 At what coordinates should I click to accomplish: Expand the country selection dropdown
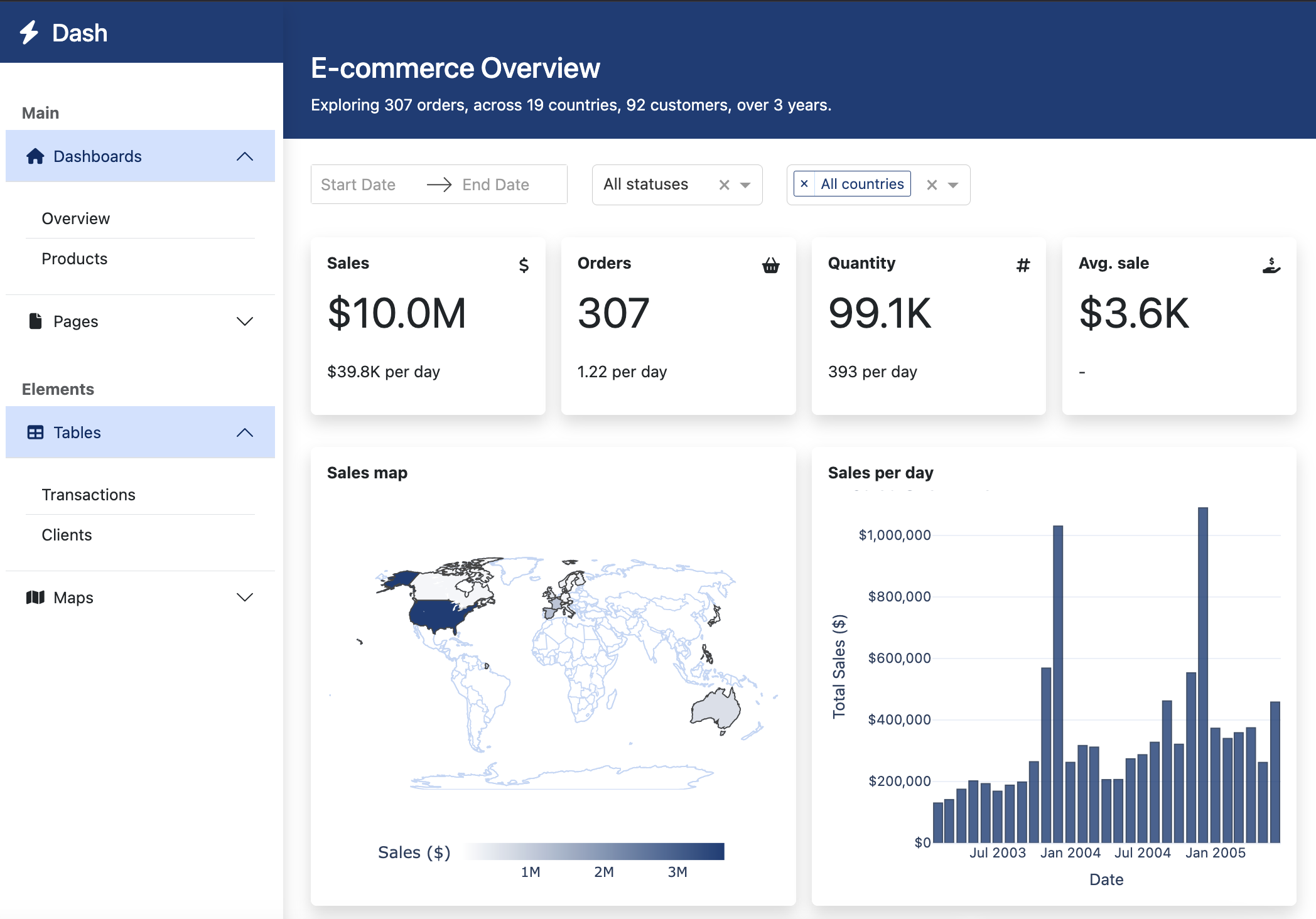(x=952, y=185)
